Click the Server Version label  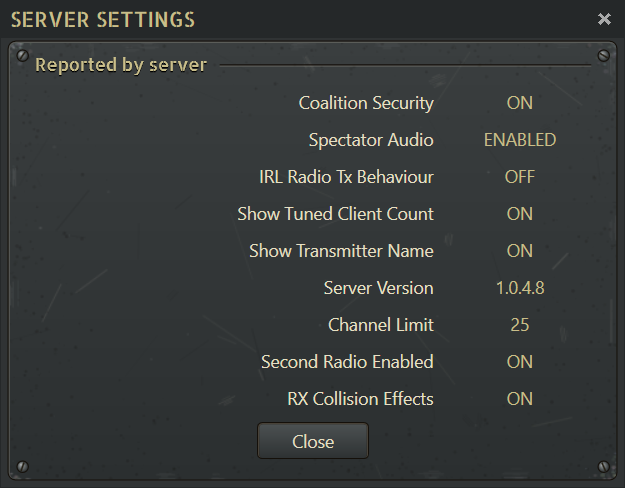378,288
